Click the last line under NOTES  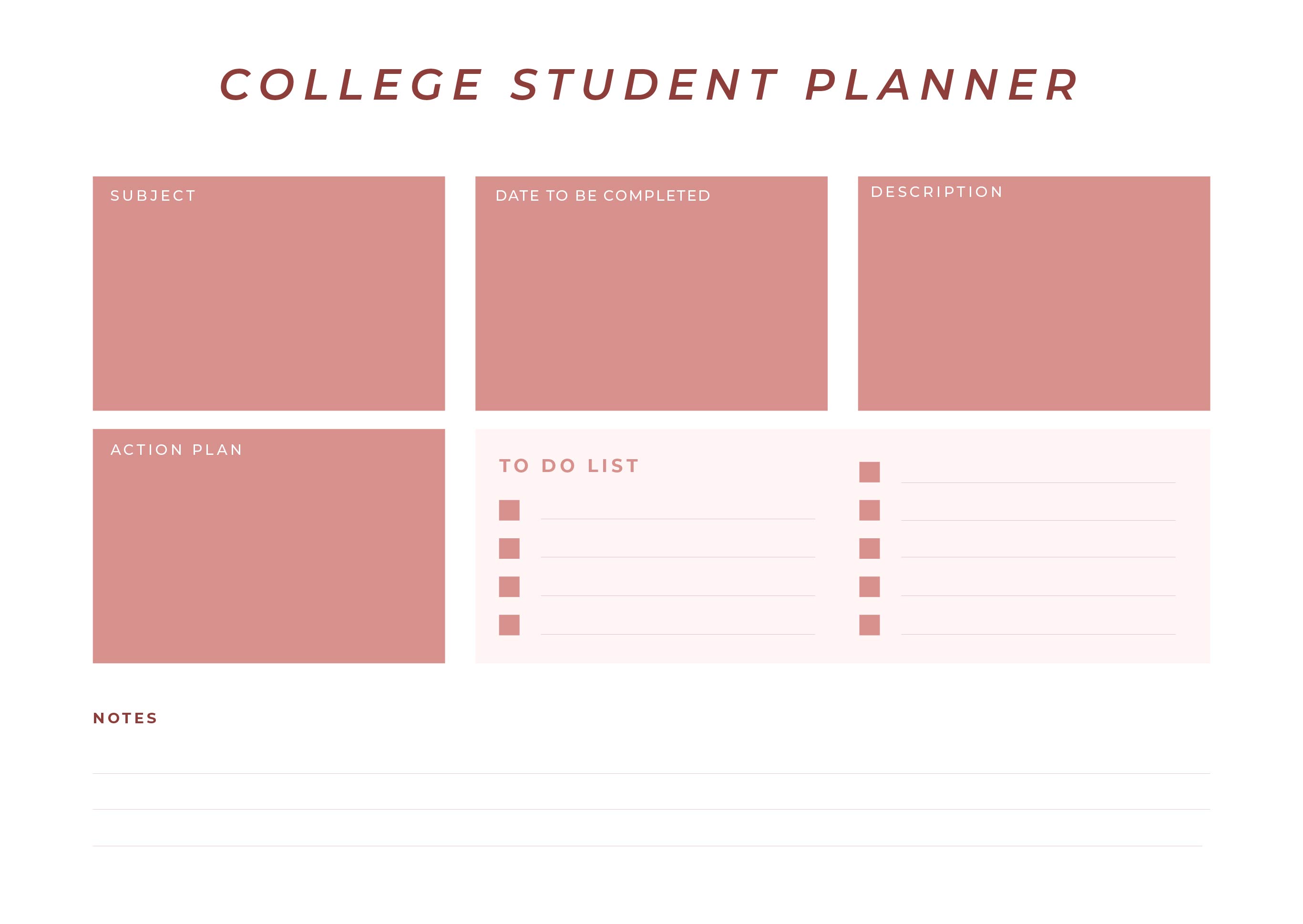(x=647, y=845)
